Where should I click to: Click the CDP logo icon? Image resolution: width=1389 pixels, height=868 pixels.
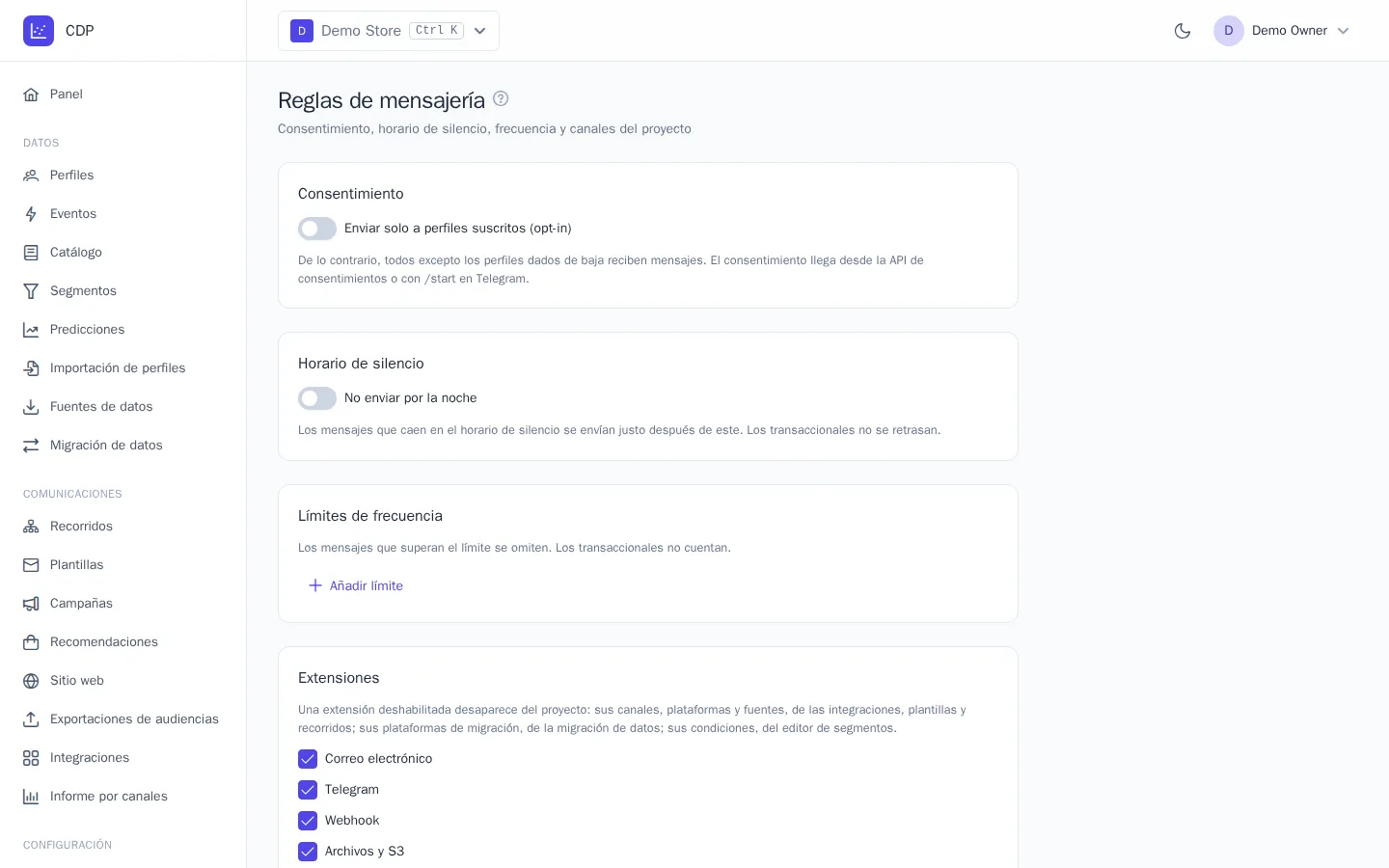tap(39, 31)
